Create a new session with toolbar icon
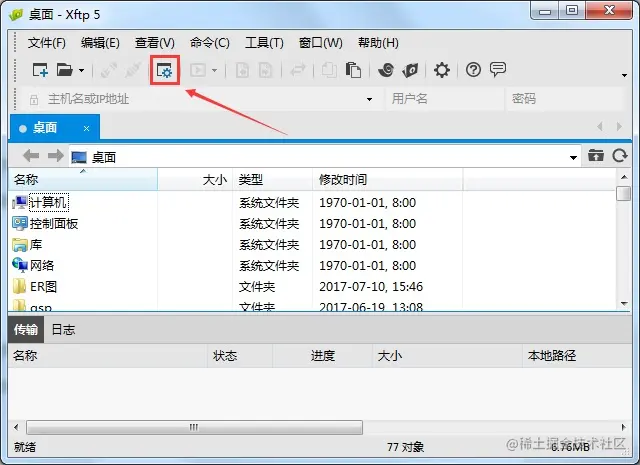The height and width of the screenshot is (465, 640). (40, 70)
